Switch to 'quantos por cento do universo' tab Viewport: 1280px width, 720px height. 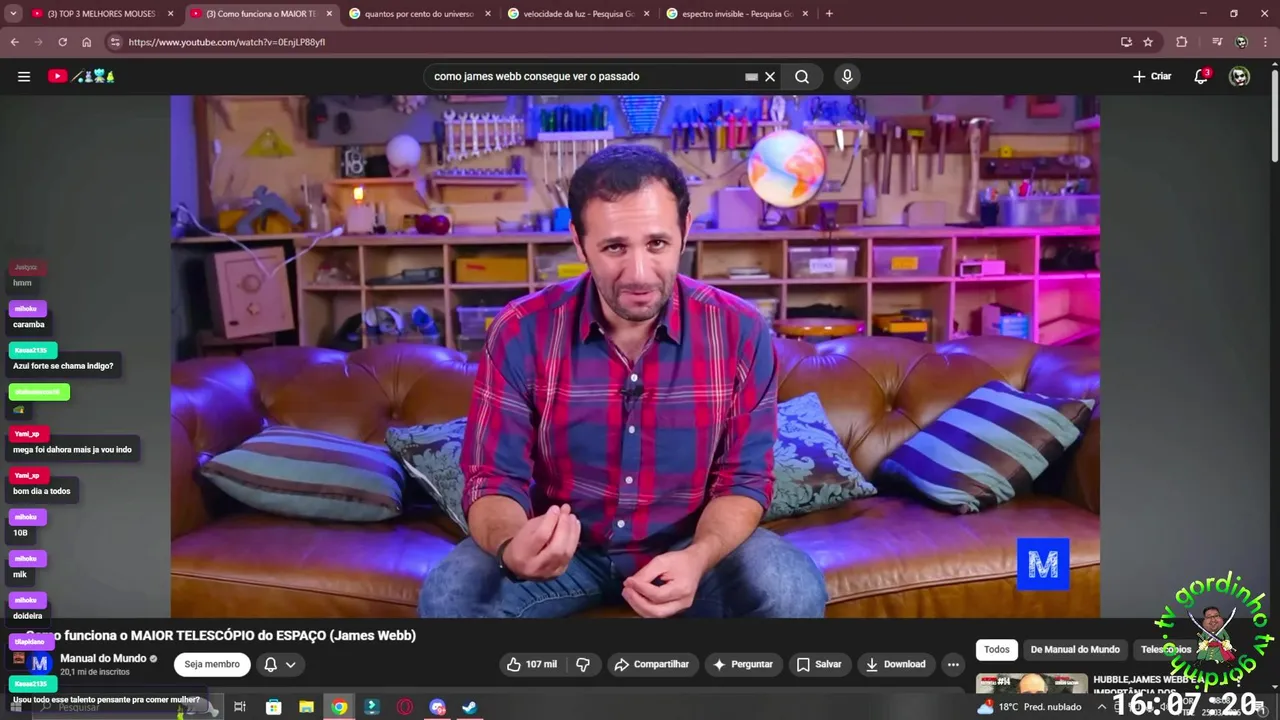pos(418,14)
